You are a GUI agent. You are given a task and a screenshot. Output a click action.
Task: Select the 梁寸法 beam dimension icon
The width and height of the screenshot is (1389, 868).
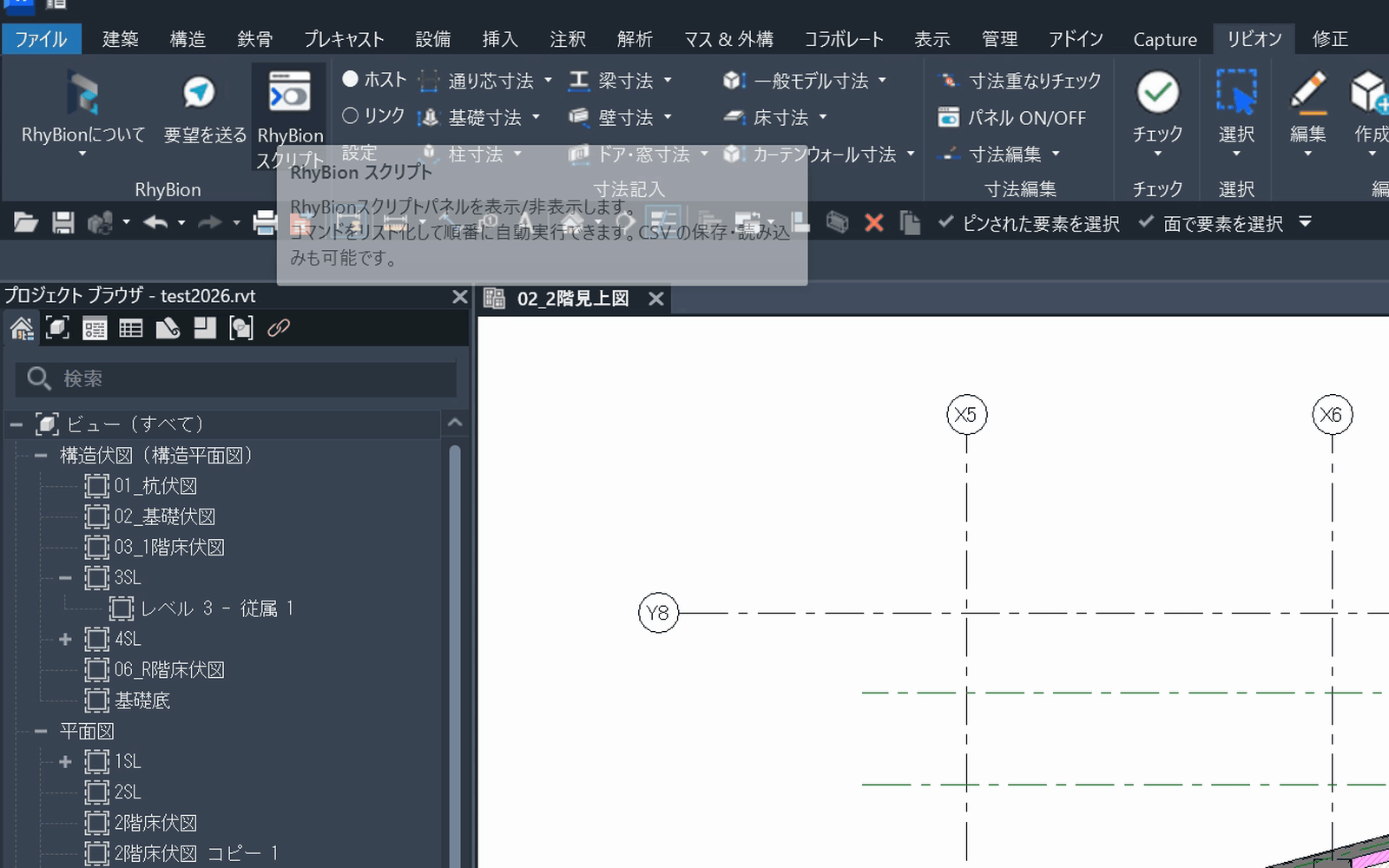[x=579, y=81]
